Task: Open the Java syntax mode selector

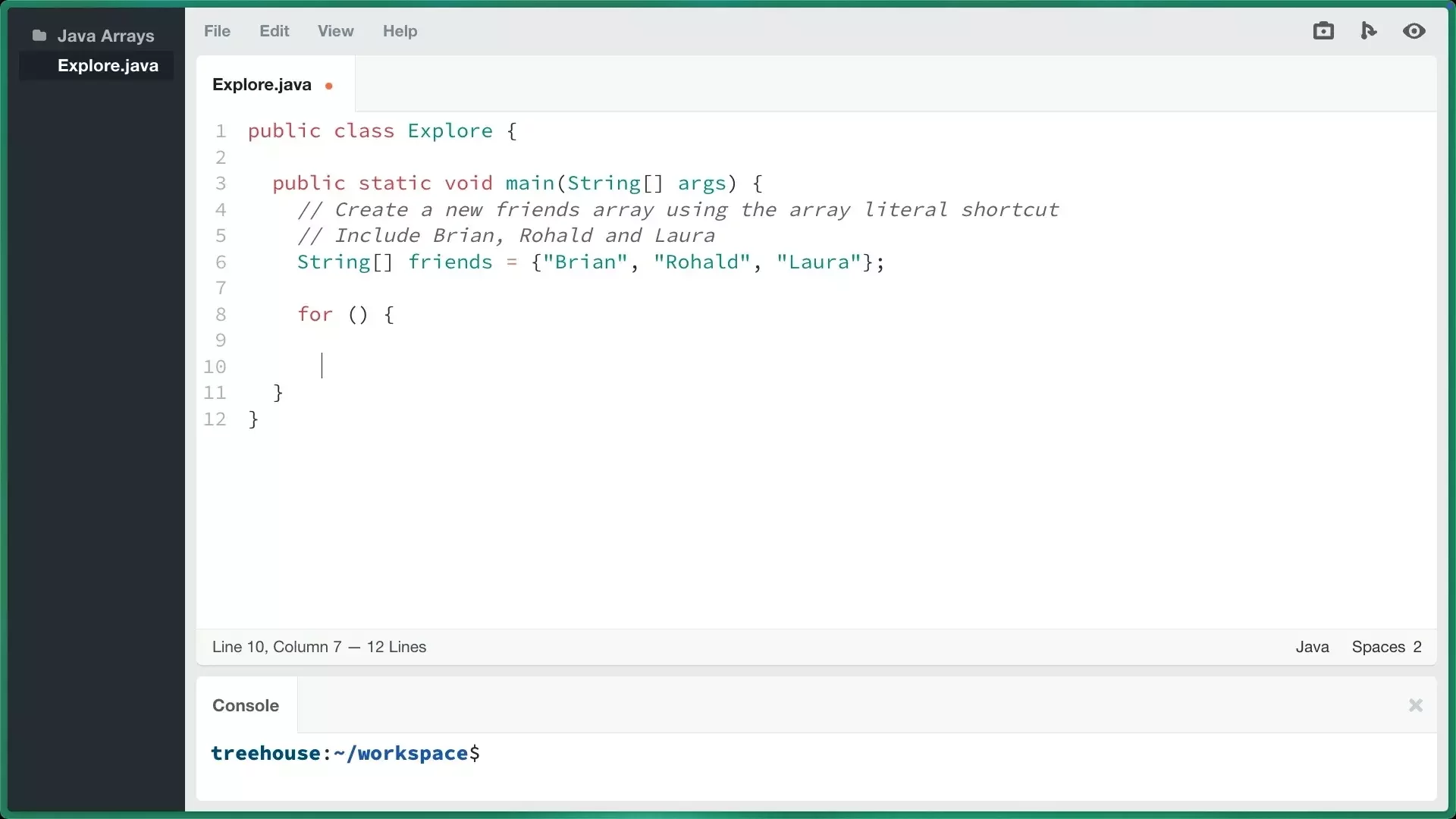Action: click(x=1312, y=647)
